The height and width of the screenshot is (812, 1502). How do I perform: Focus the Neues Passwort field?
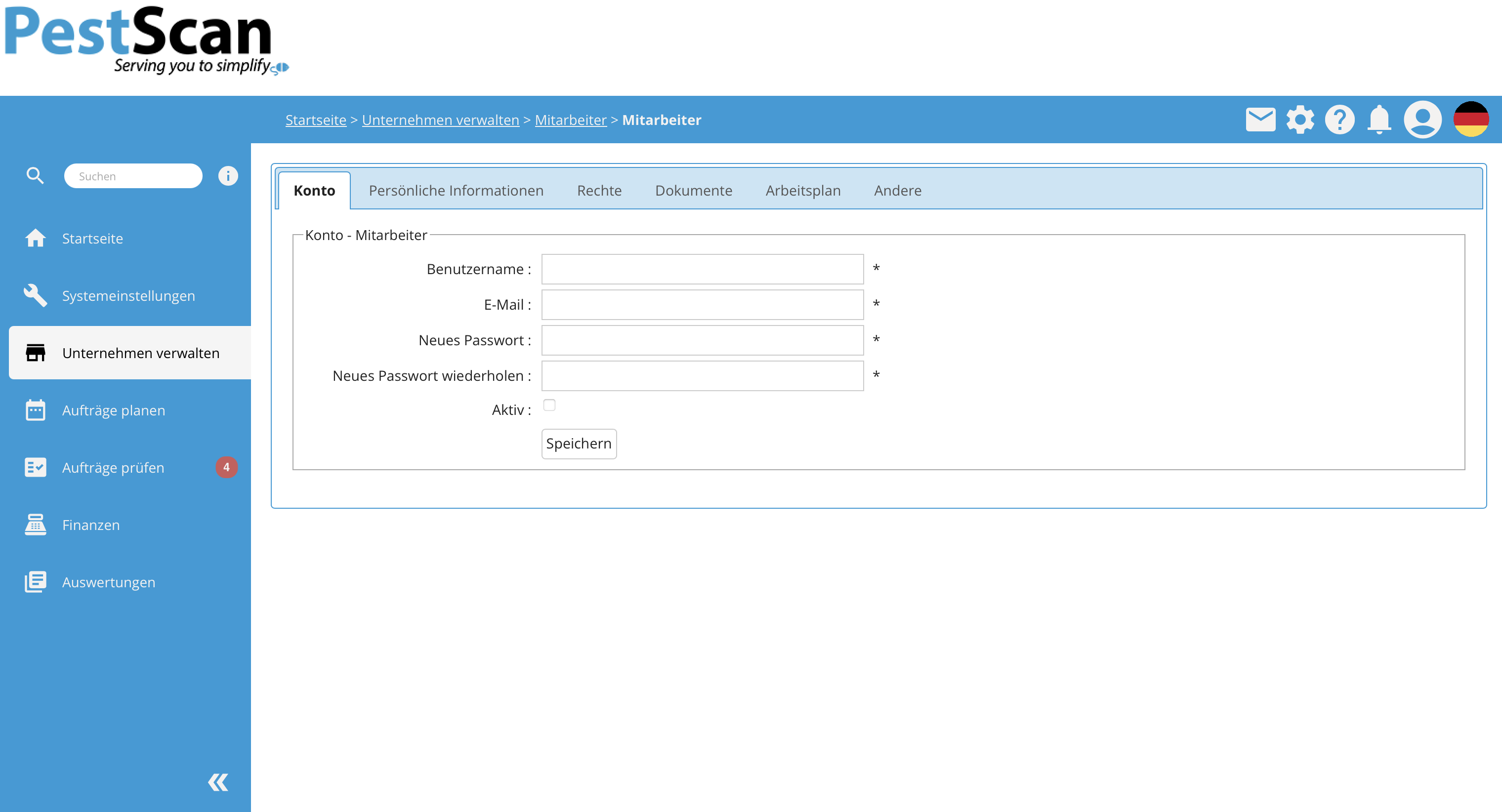click(702, 340)
